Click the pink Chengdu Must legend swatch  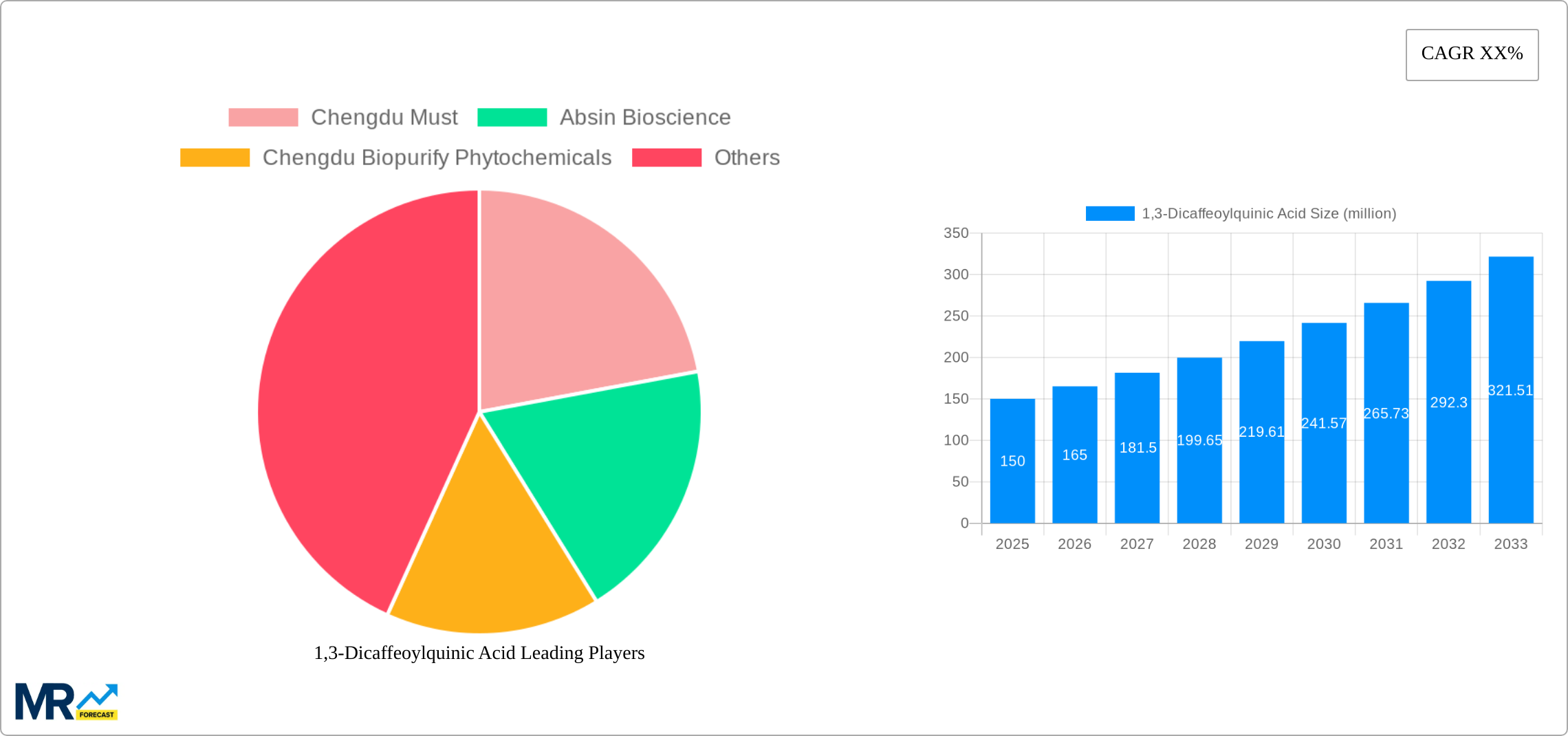263,117
